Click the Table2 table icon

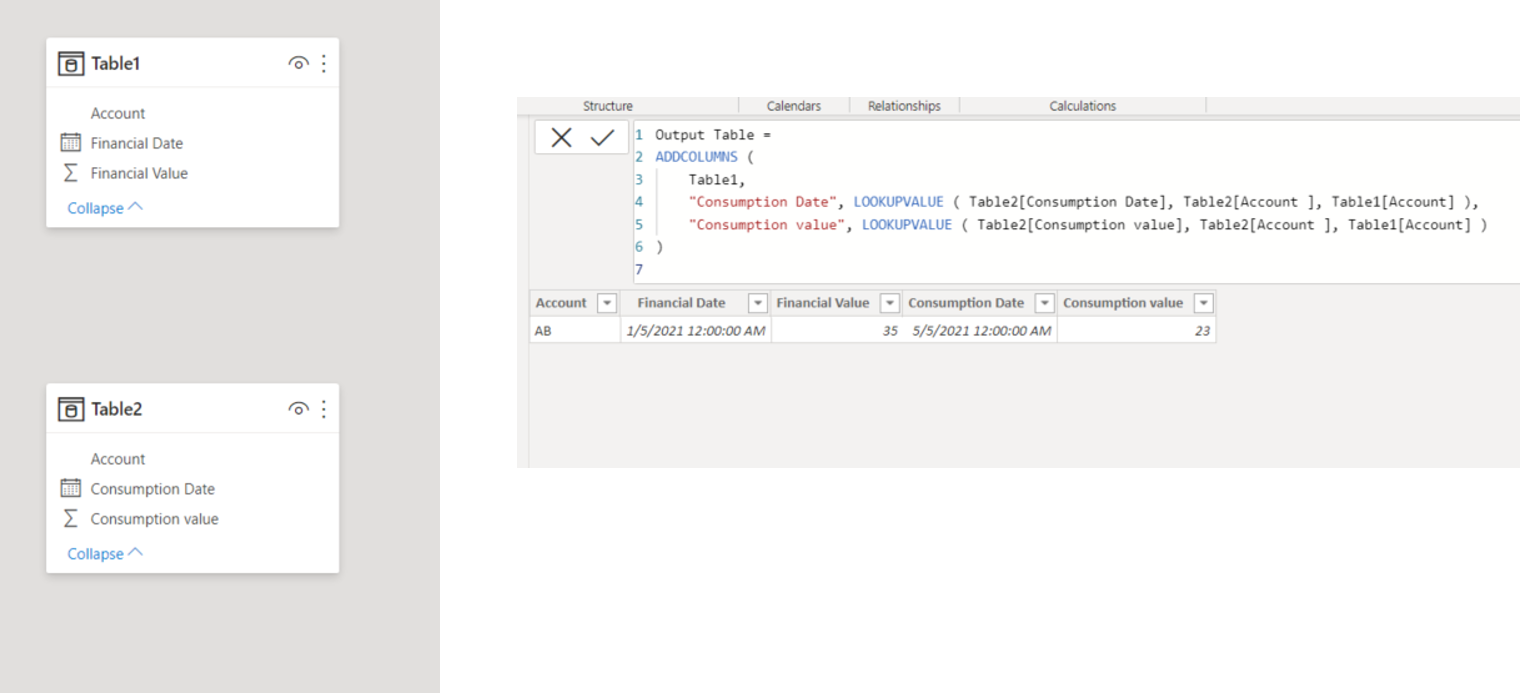pos(70,409)
